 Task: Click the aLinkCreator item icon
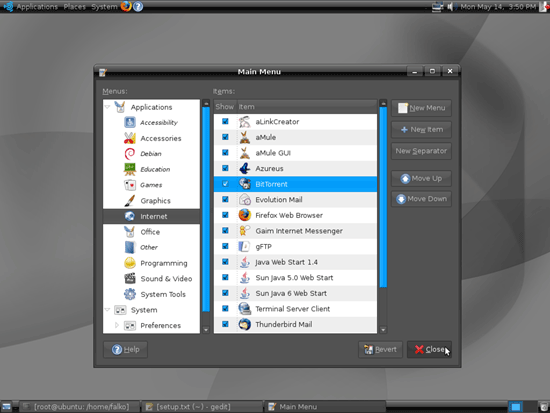[244, 122]
